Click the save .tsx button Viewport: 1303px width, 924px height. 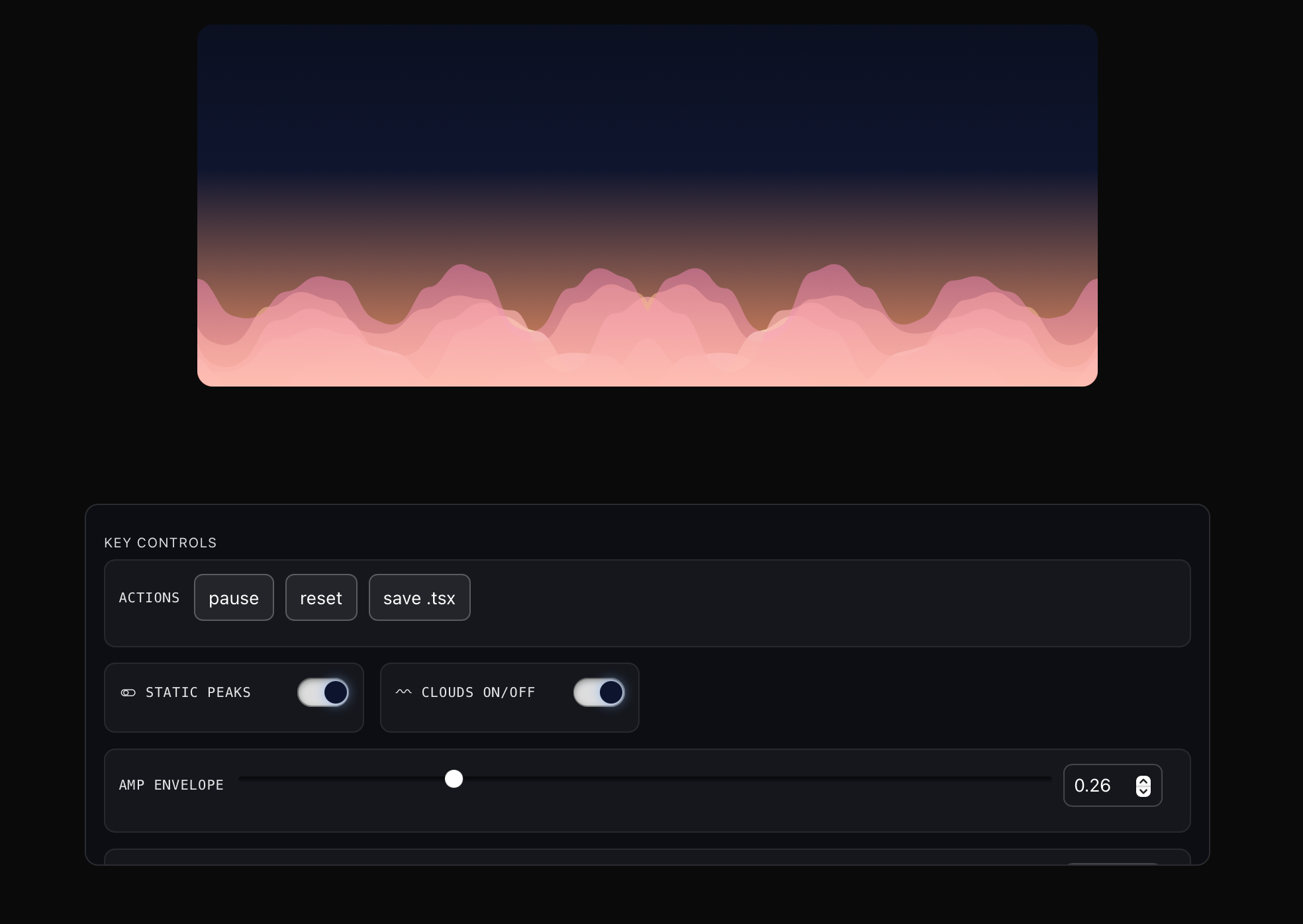click(419, 598)
